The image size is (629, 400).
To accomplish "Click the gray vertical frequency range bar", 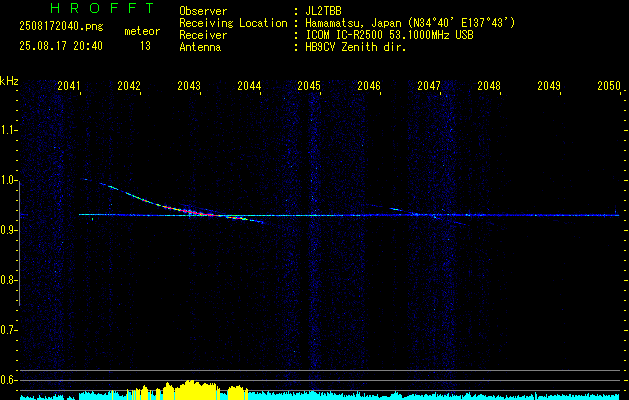I will click(x=20, y=243).
